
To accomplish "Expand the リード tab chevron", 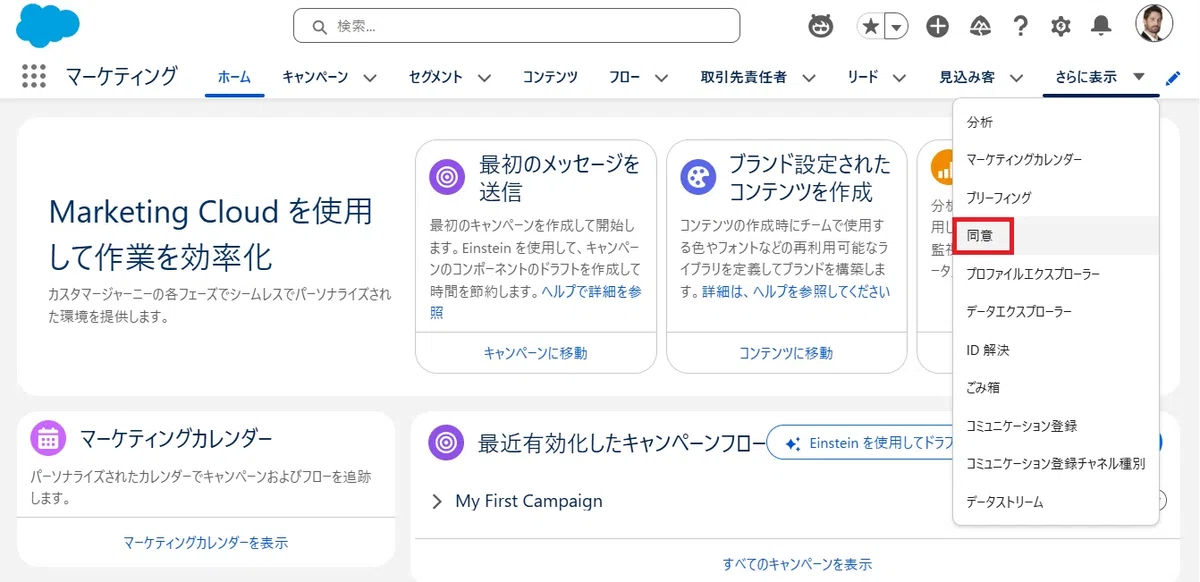I will (899, 77).
